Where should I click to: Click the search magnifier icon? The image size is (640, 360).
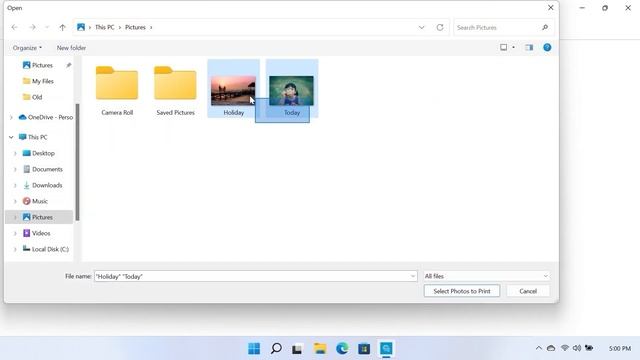click(x=545, y=27)
